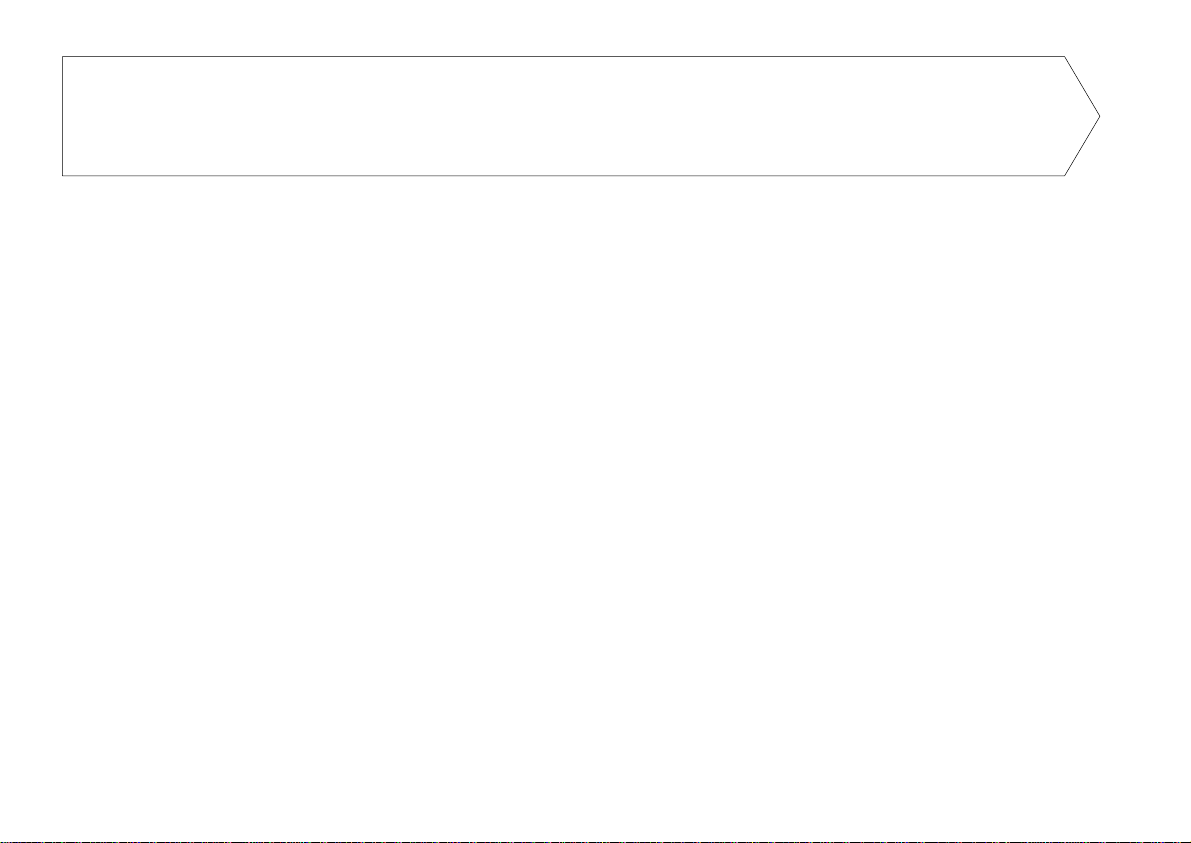Click the pentagon arrow shape's center

[x=580, y=116]
